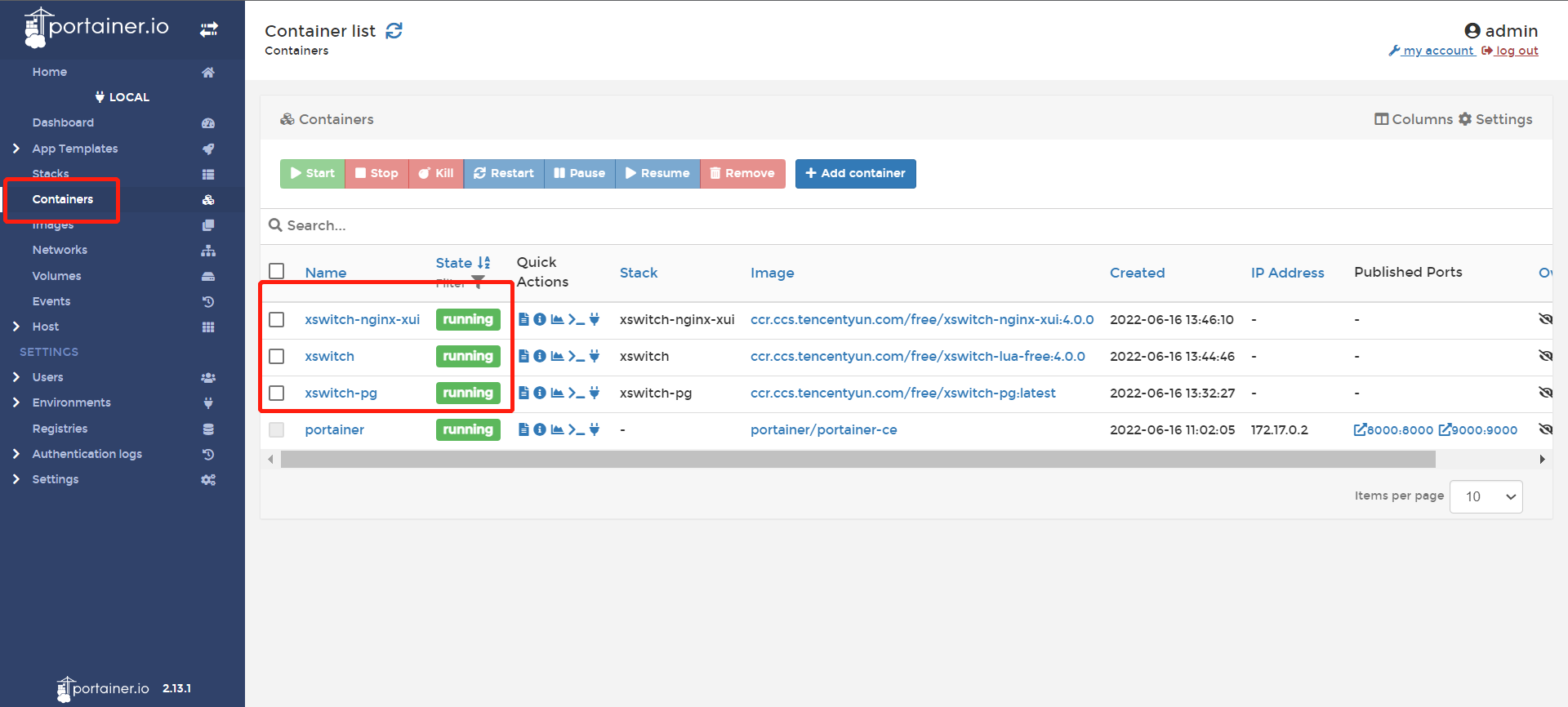Click the horizontal table scrollbar
The width and height of the screenshot is (1568, 707).
pyautogui.click(x=857, y=460)
